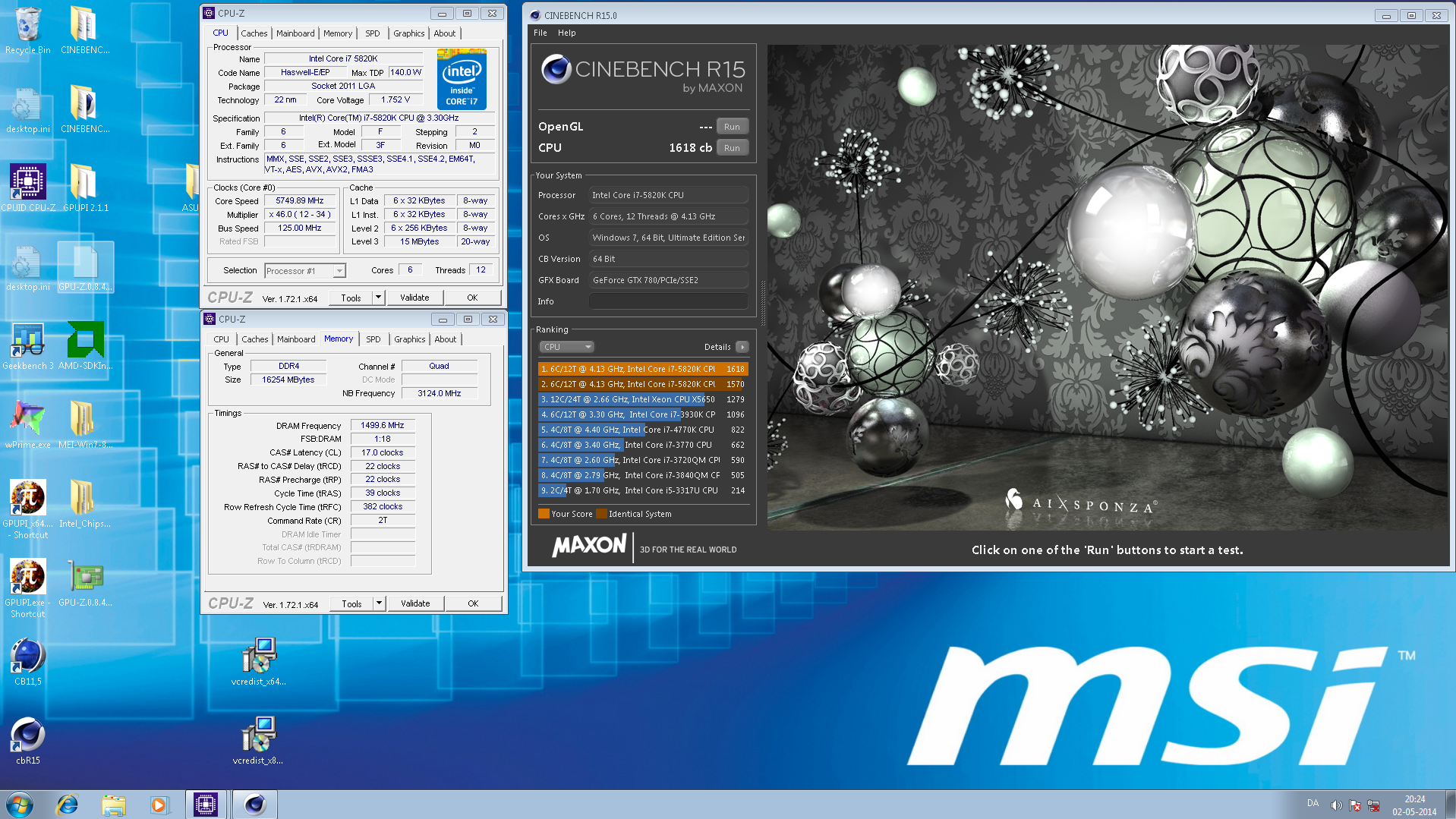Select ranking entry with score 1618
The image size is (1456, 819).
click(x=643, y=369)
